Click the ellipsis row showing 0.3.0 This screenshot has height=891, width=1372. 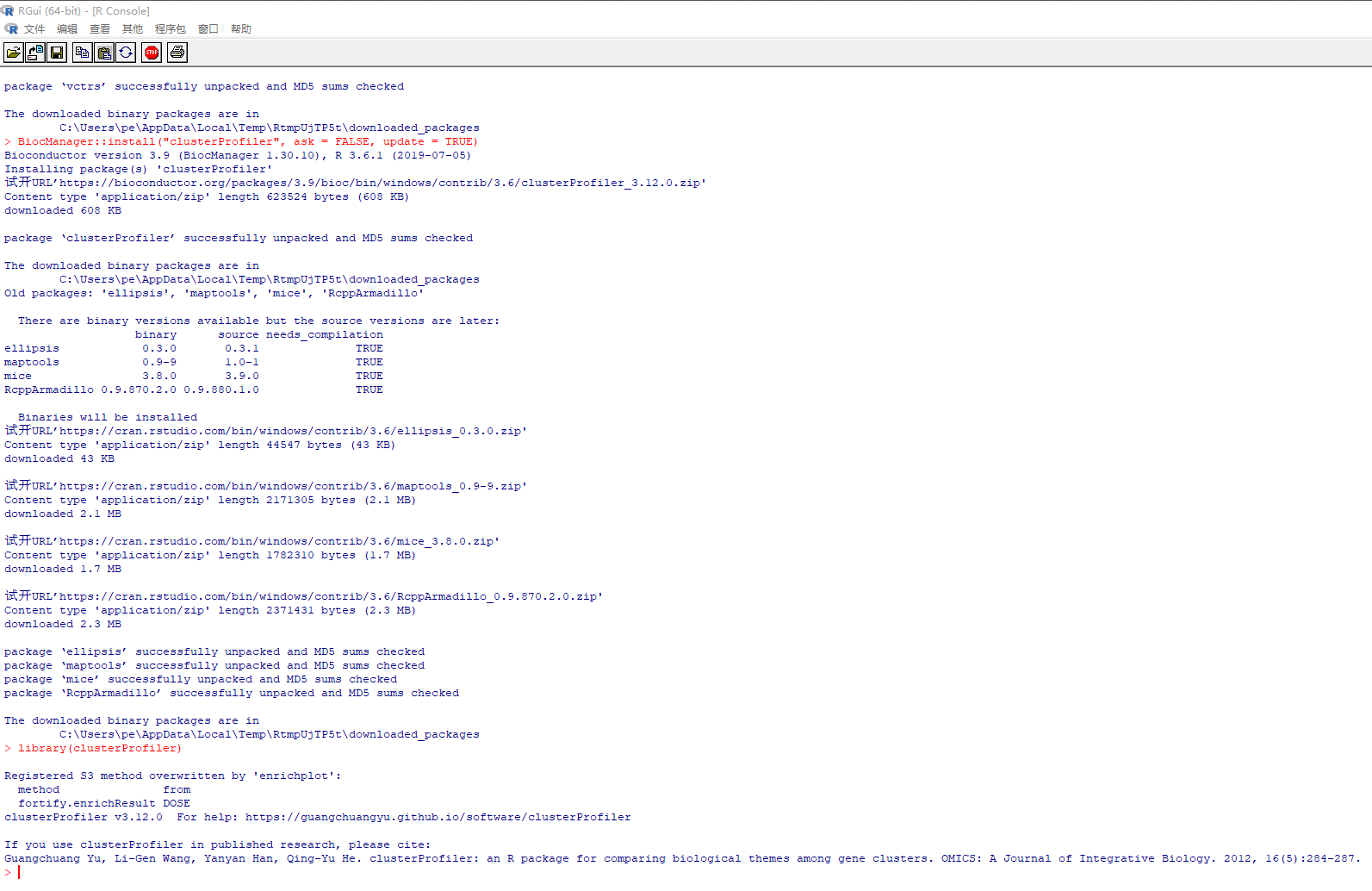pos(194,348)
